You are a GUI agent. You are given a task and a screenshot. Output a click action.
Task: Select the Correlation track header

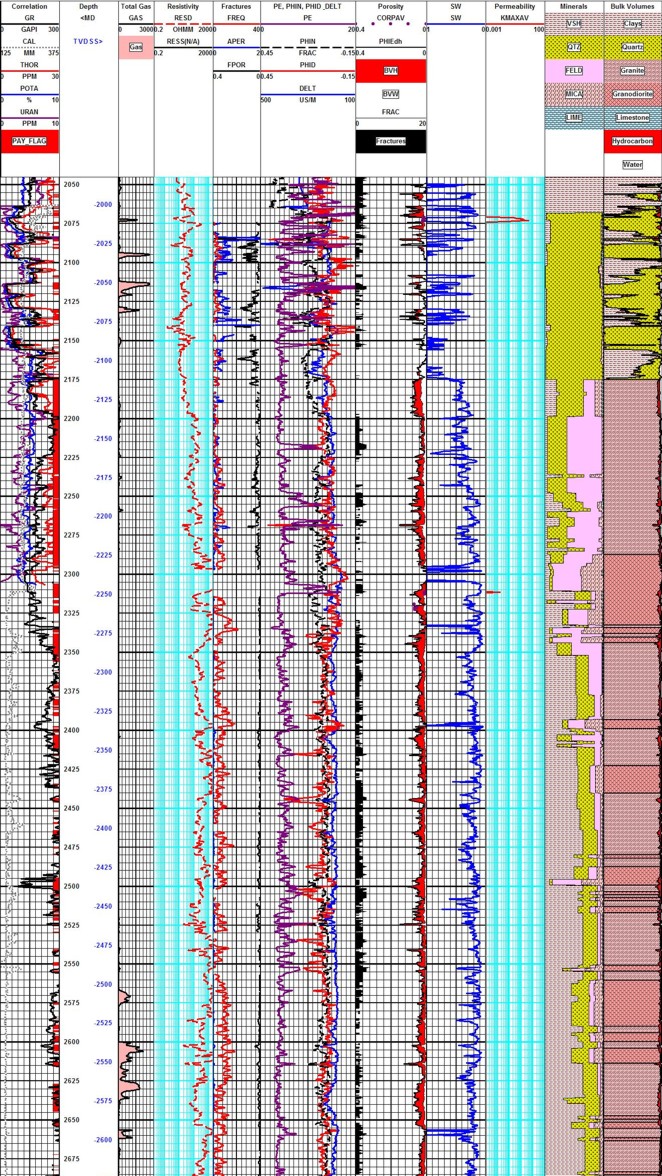[30, 6]
